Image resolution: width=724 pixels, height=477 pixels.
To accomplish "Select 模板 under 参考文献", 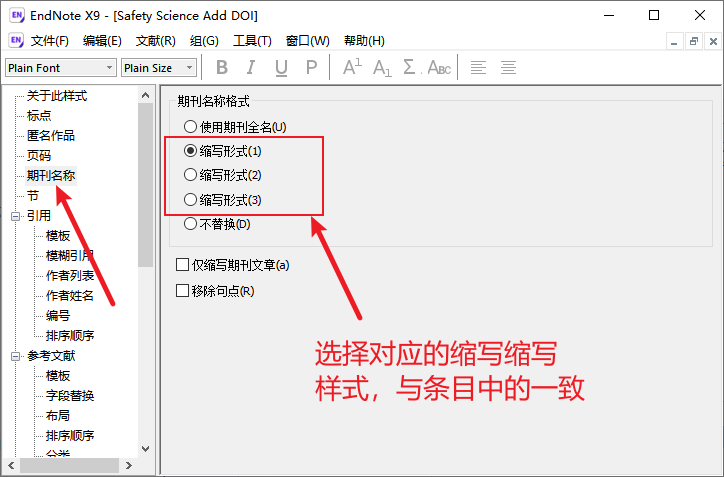I will tap(58, 376).
